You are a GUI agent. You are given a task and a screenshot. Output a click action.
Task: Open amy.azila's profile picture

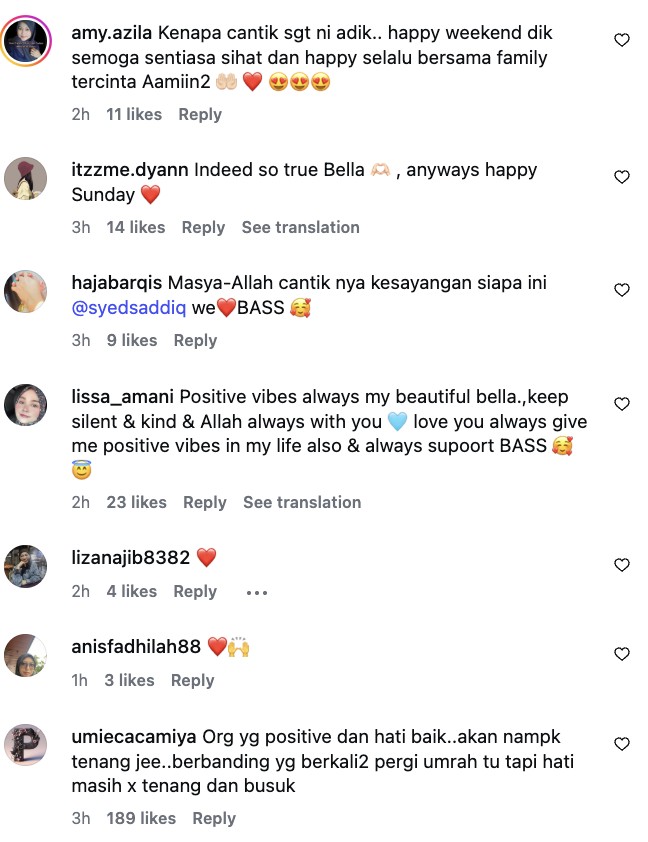pyautogui.click(x=27, y=41)
